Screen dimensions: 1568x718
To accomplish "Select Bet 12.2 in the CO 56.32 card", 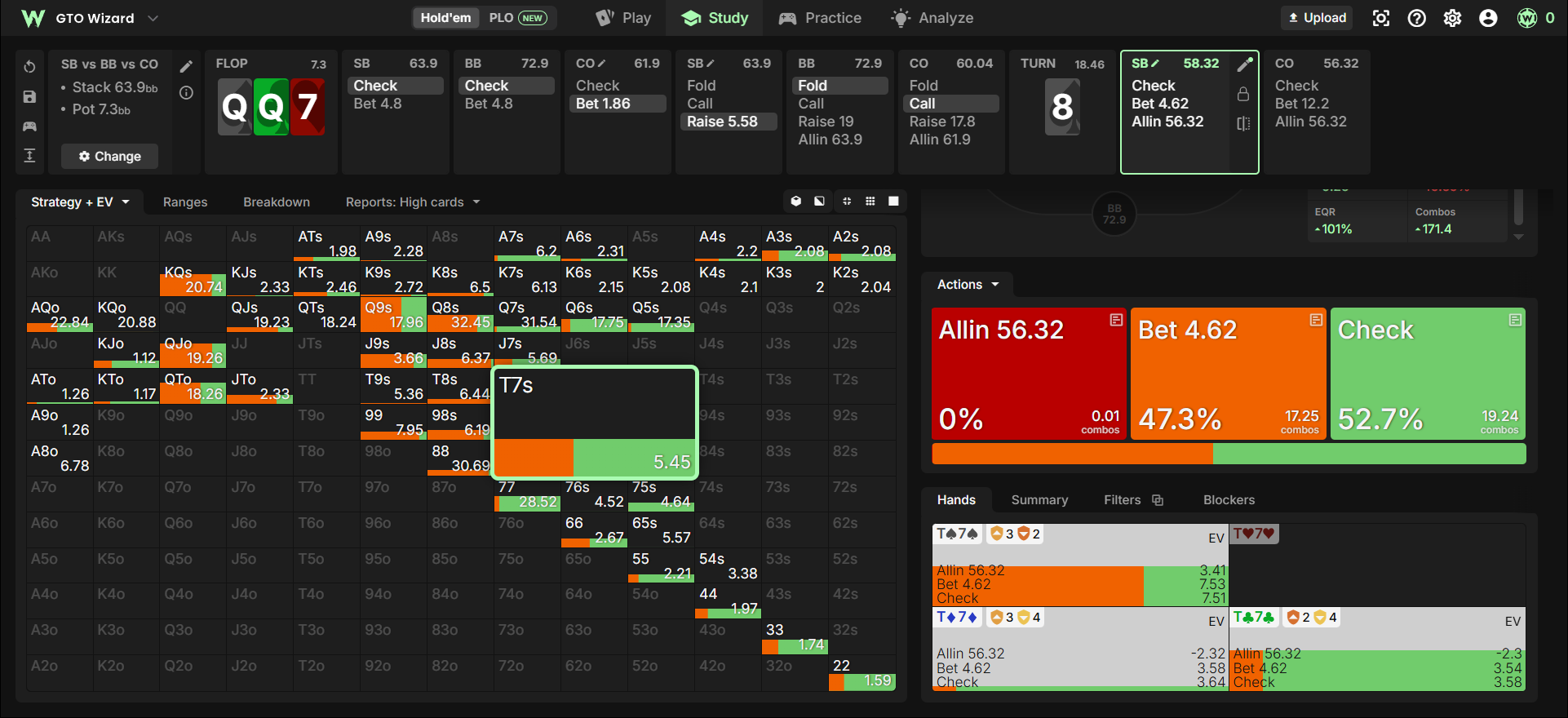I will tap(1302, 104).
